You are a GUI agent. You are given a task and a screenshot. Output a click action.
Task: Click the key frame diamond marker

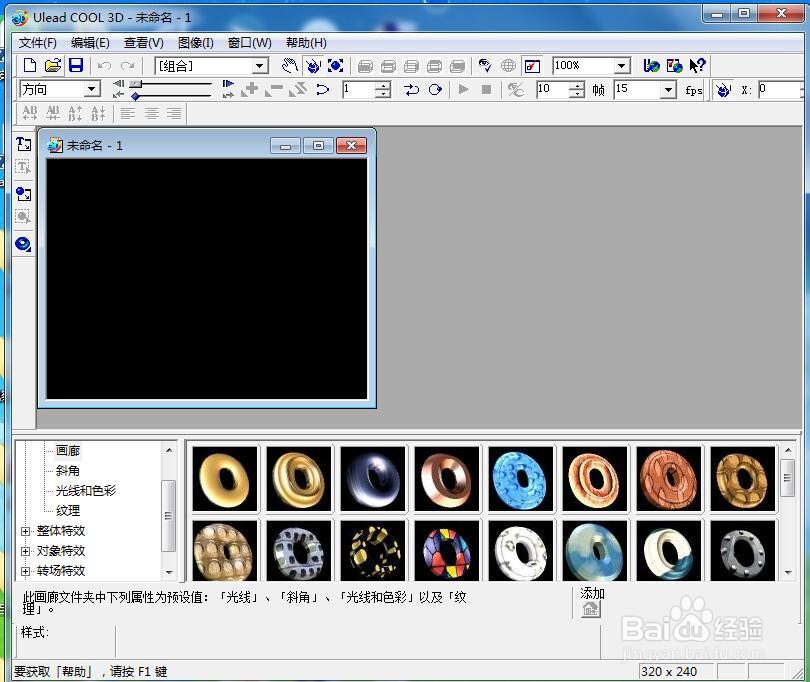tap(135, 96)
